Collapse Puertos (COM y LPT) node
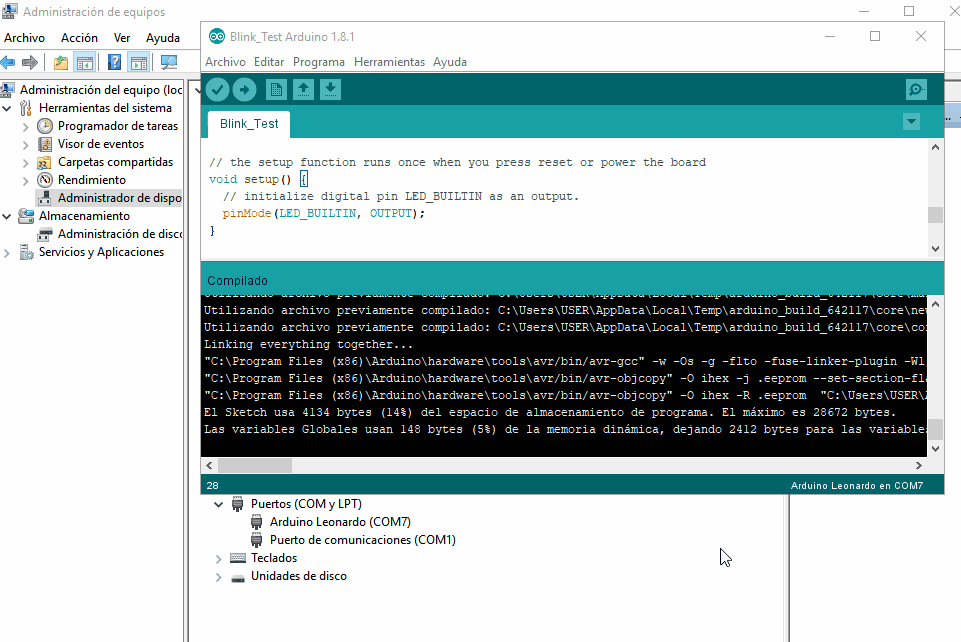The height and width of the screenshot is (642, 961). tap(219, 505)
